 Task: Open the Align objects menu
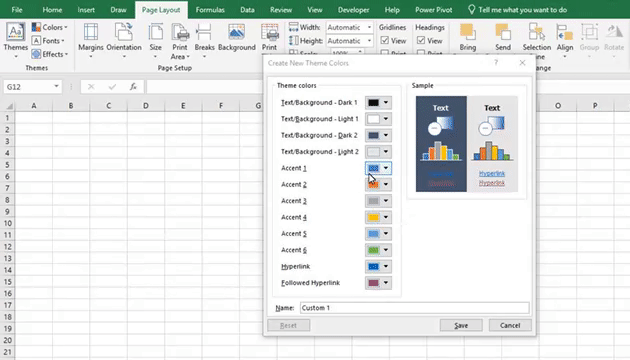(565, 41)
